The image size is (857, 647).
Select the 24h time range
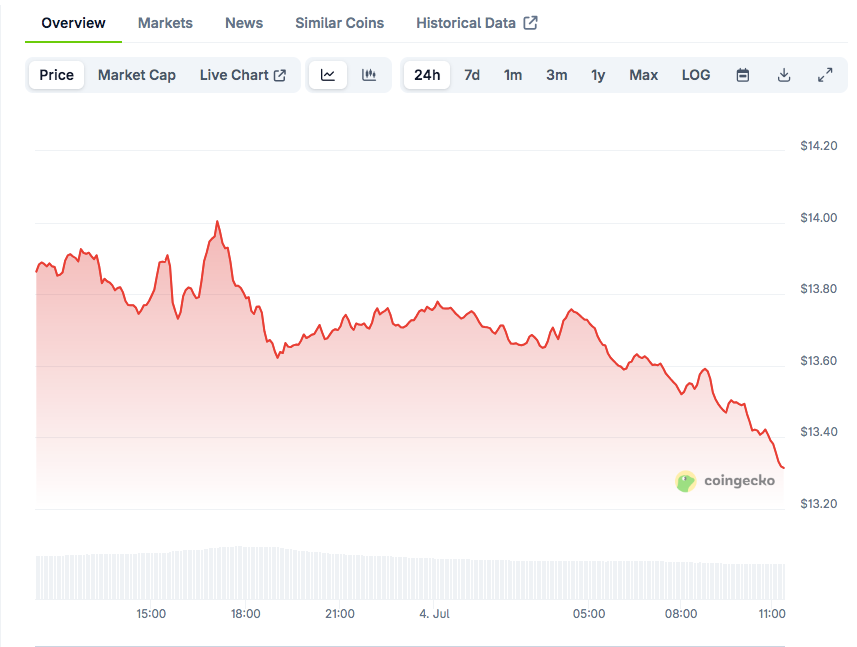click(427, 75)
